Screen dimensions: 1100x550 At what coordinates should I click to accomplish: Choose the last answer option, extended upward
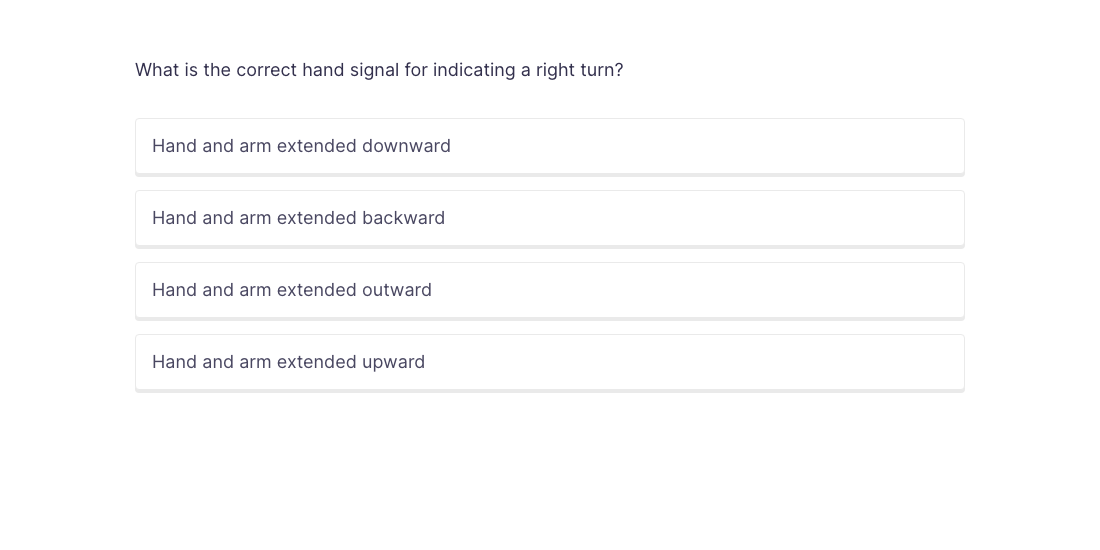point(549,362)
